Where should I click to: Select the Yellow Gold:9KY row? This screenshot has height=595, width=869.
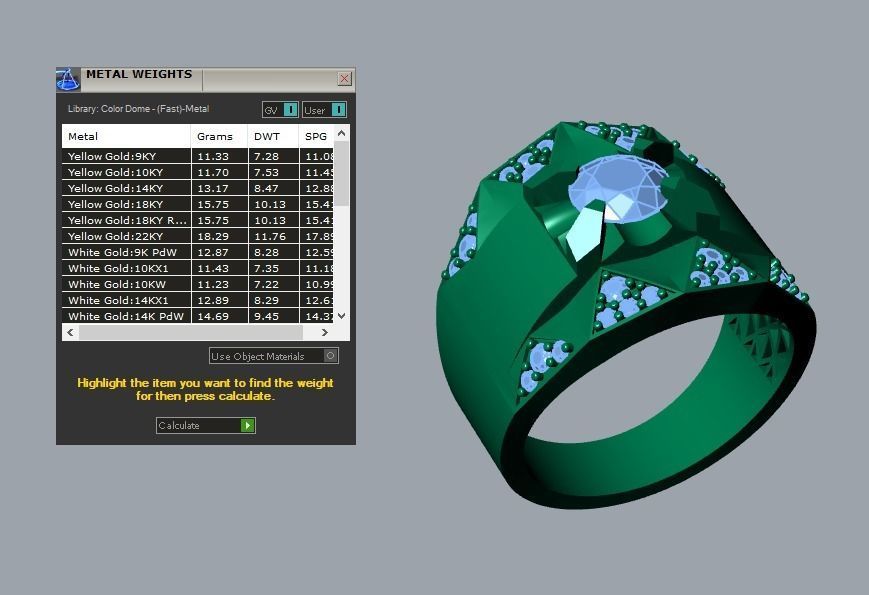click(x=198, y=156)
